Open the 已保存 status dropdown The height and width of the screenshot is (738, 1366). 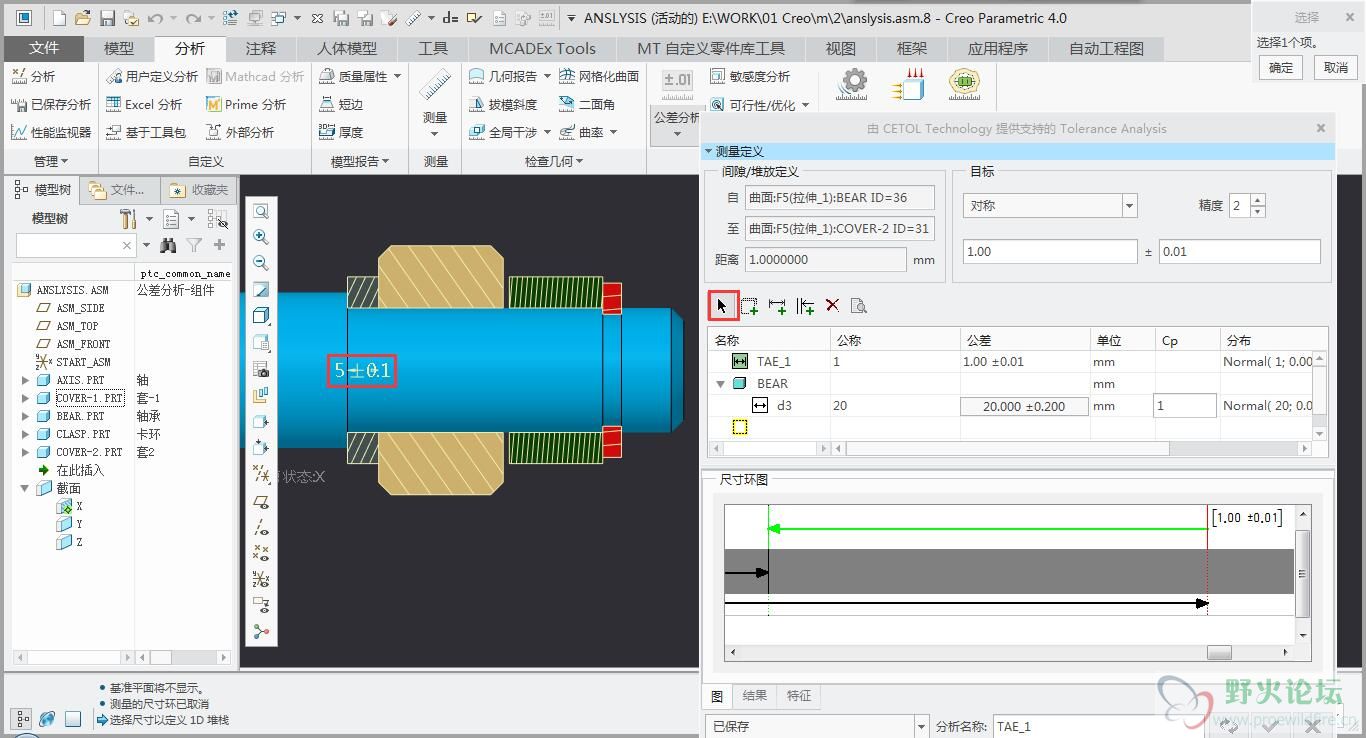tap(920, 726)
